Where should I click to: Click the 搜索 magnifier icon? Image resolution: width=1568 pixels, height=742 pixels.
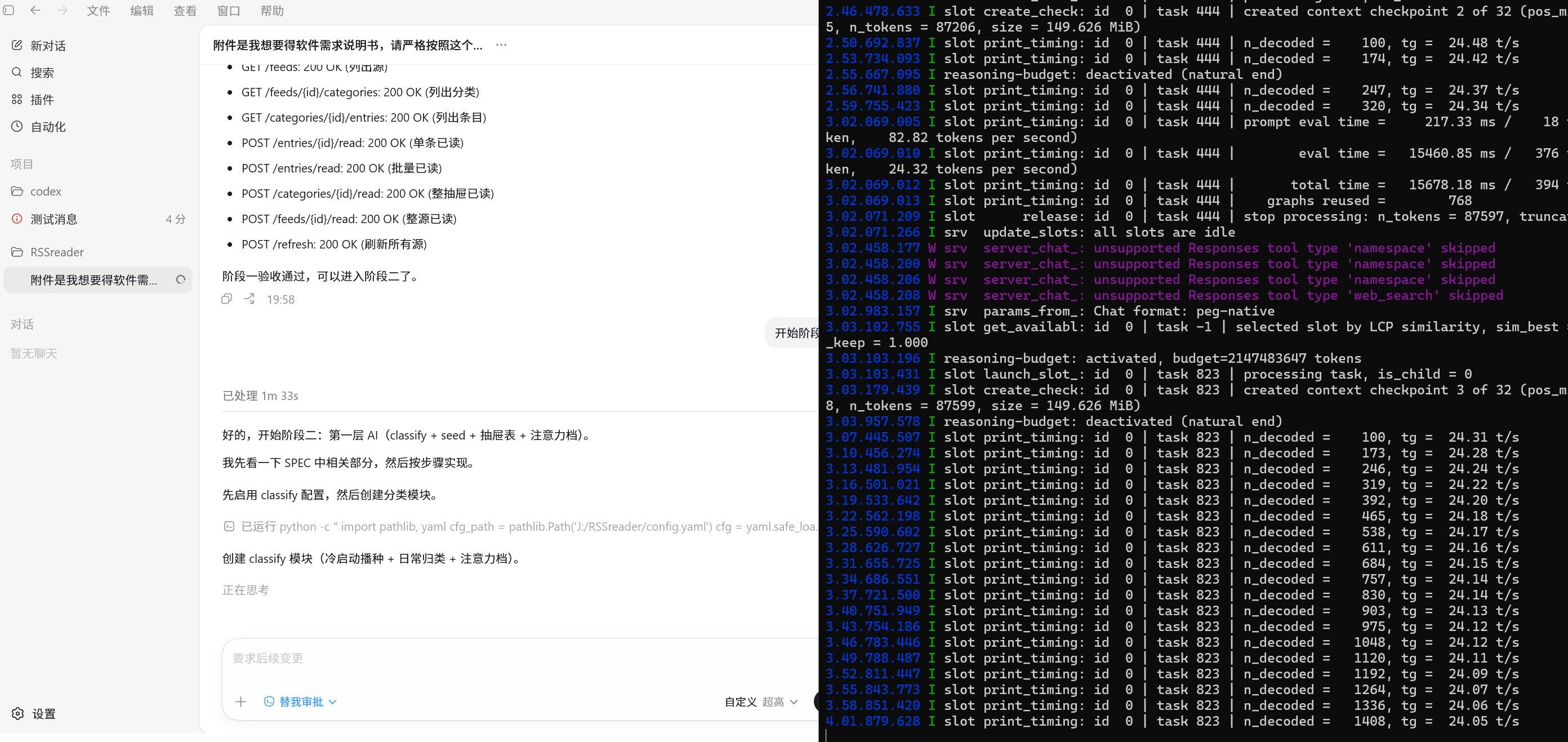(17, 73)
